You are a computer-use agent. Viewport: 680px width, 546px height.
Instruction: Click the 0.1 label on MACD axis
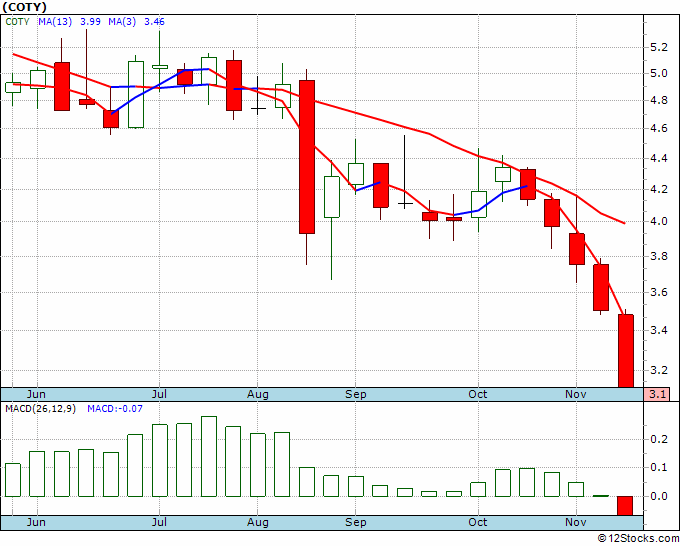(x=659, y=468)
